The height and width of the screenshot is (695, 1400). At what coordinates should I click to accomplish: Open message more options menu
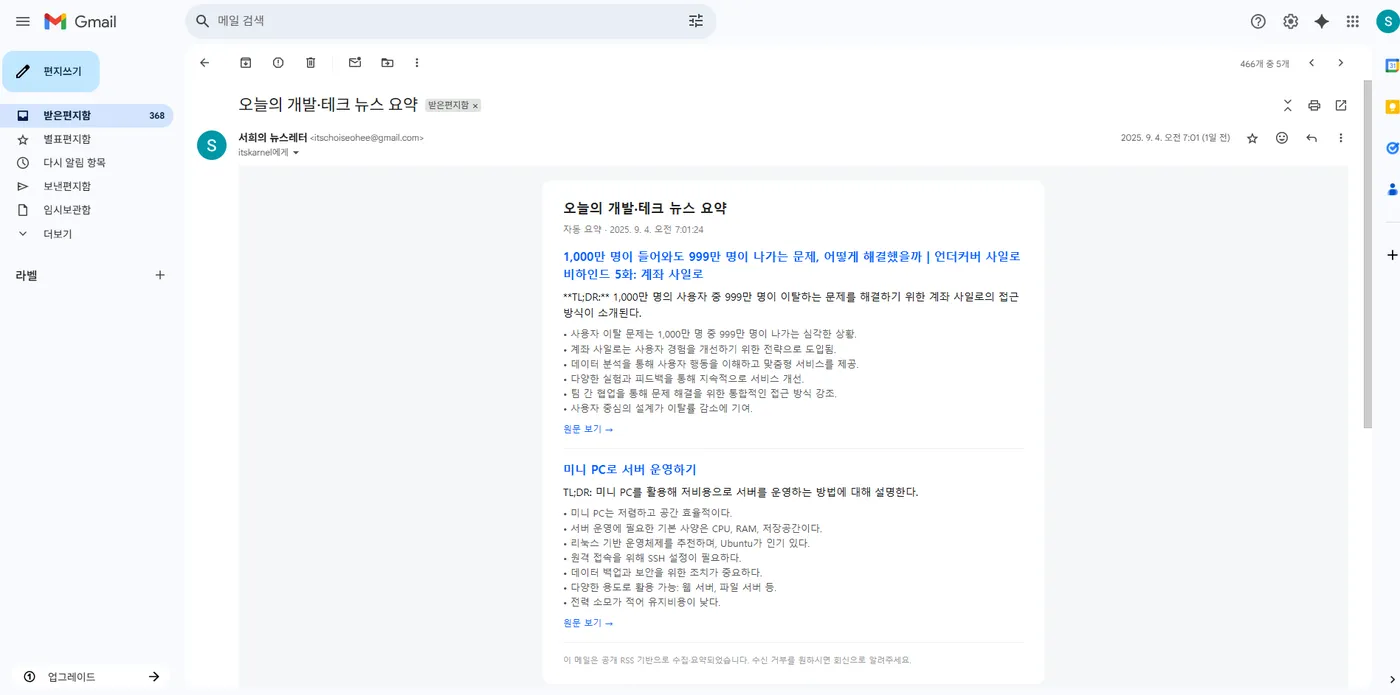(1341, 138)
